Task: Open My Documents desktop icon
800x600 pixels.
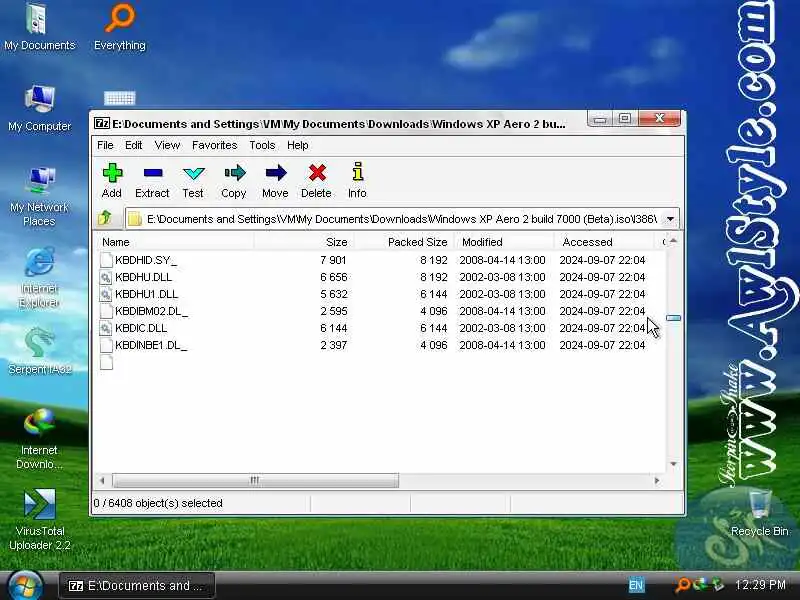Action: 39,27
